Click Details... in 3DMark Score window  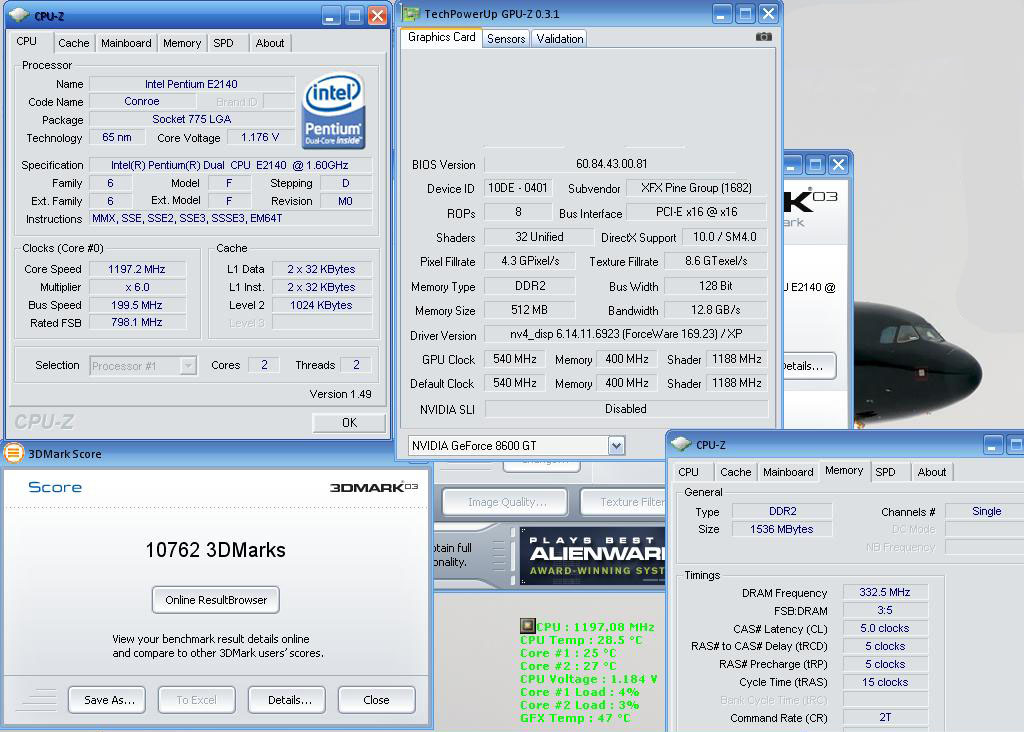[x=287, y=699]
